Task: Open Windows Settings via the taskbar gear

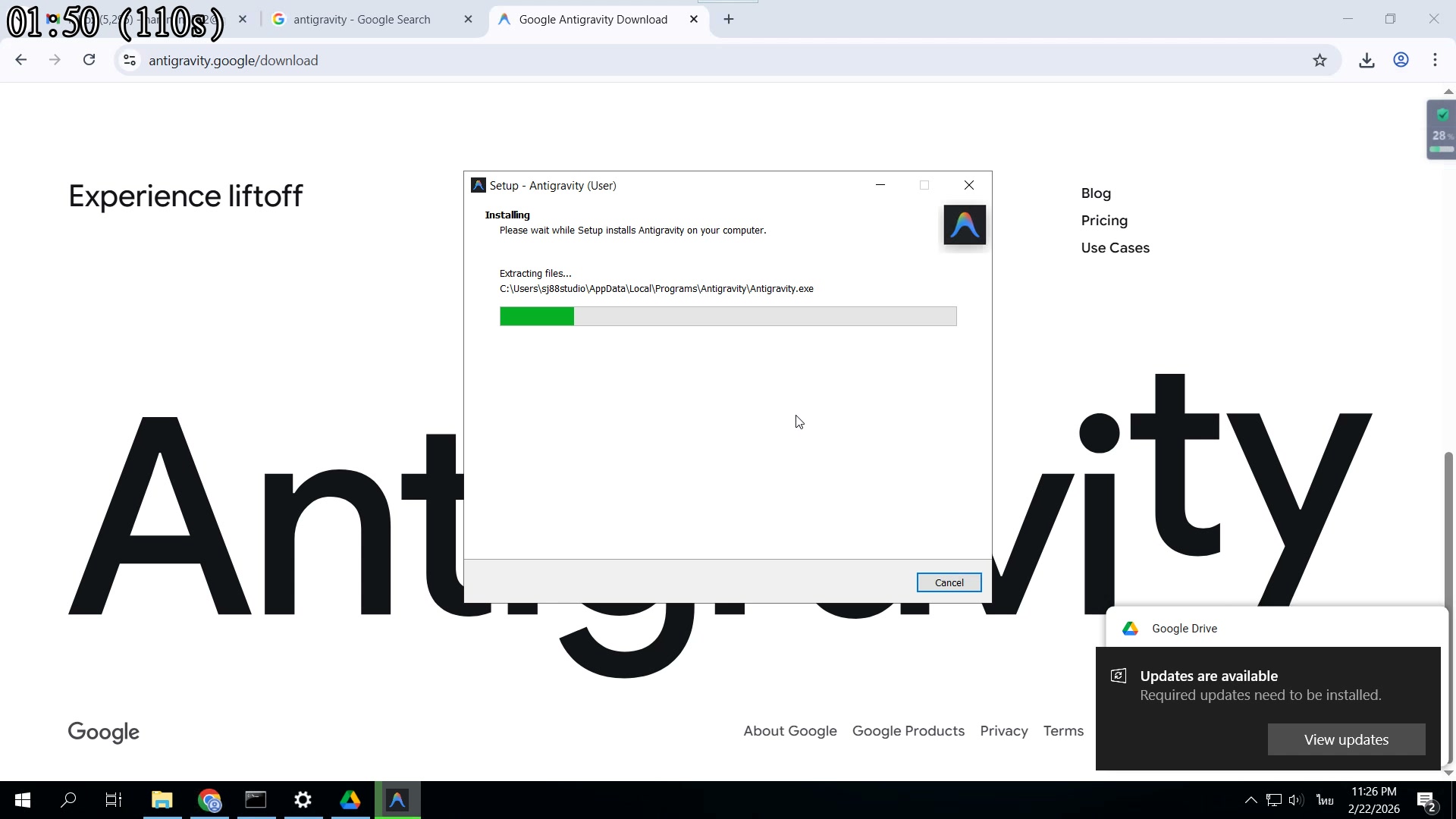Action: [x=303, y=800]
